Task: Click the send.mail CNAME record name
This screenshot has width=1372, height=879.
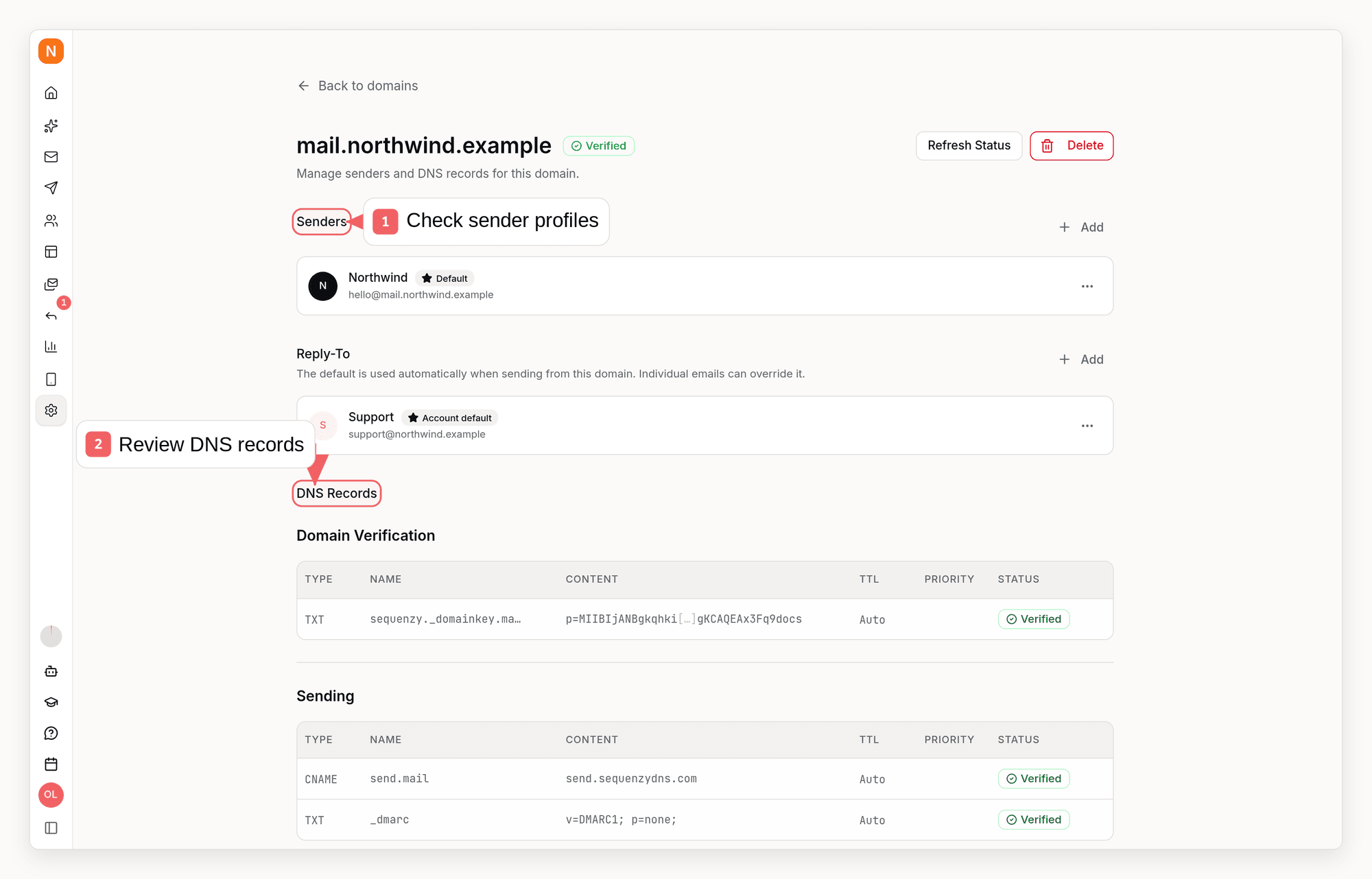Action: click(x=399, y=779)
